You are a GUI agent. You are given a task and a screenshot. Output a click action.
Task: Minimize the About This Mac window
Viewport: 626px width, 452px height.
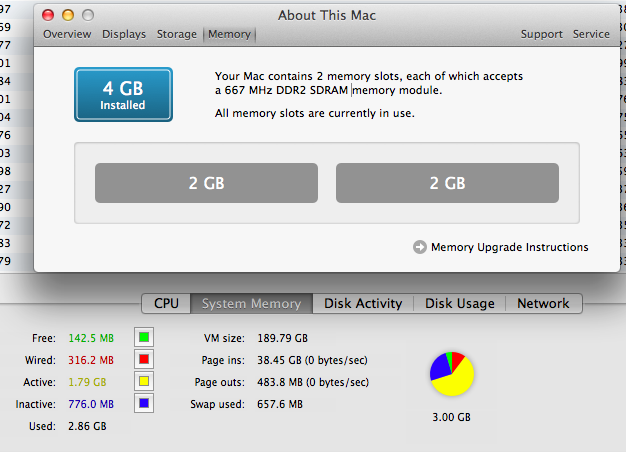point(68,15)
